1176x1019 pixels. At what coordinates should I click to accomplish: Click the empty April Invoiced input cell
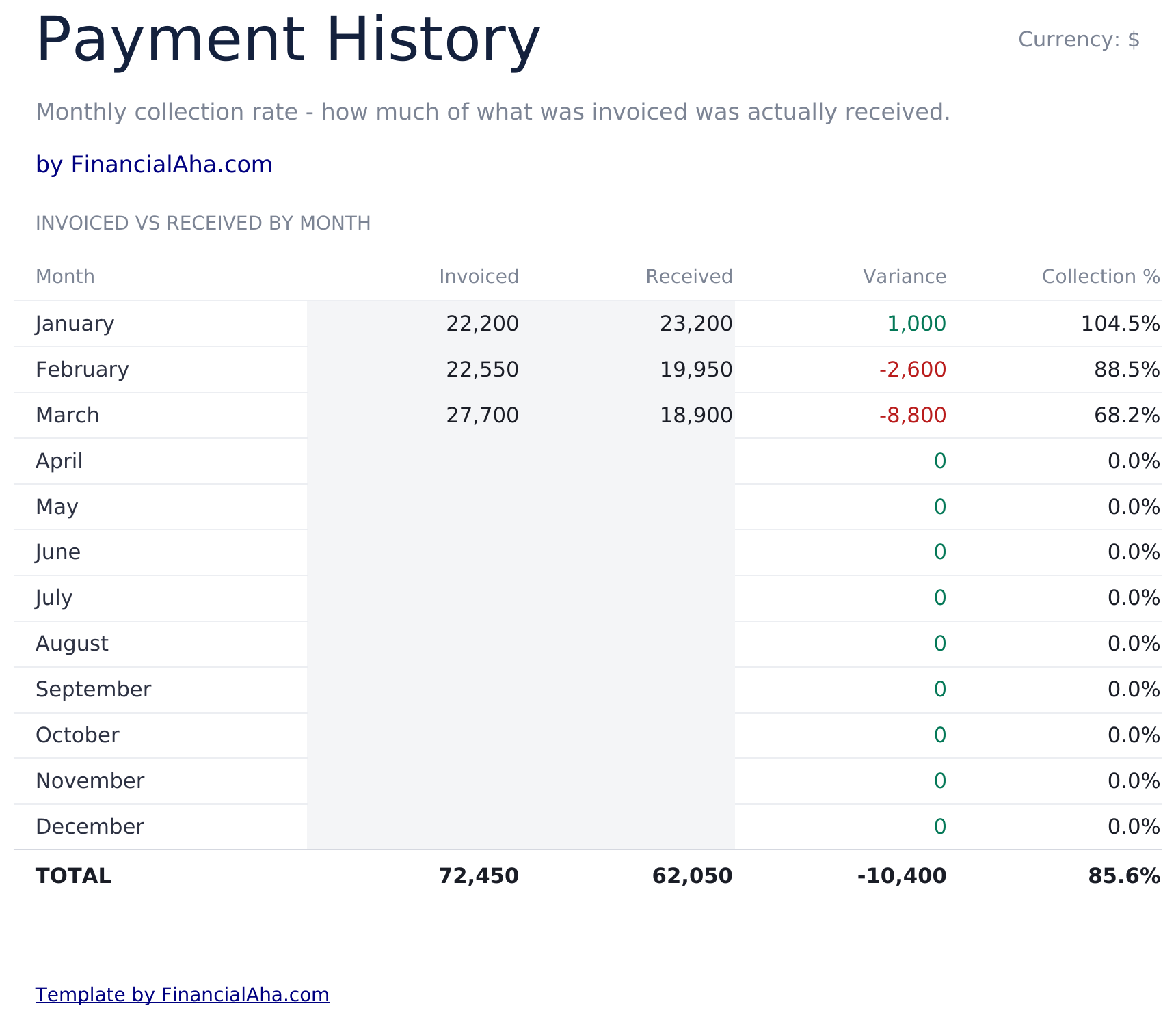(414, 461)
